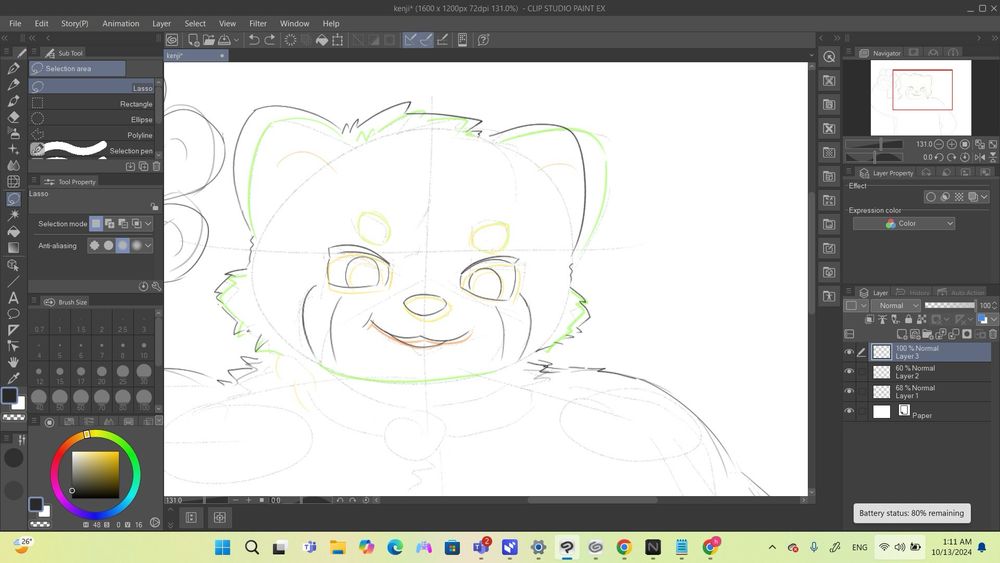The height and width of the screenshot is (563, 1000).
Task: Choose the Ellipse selection sub tool
Action: pyautogui.click(x=141, y=120)
